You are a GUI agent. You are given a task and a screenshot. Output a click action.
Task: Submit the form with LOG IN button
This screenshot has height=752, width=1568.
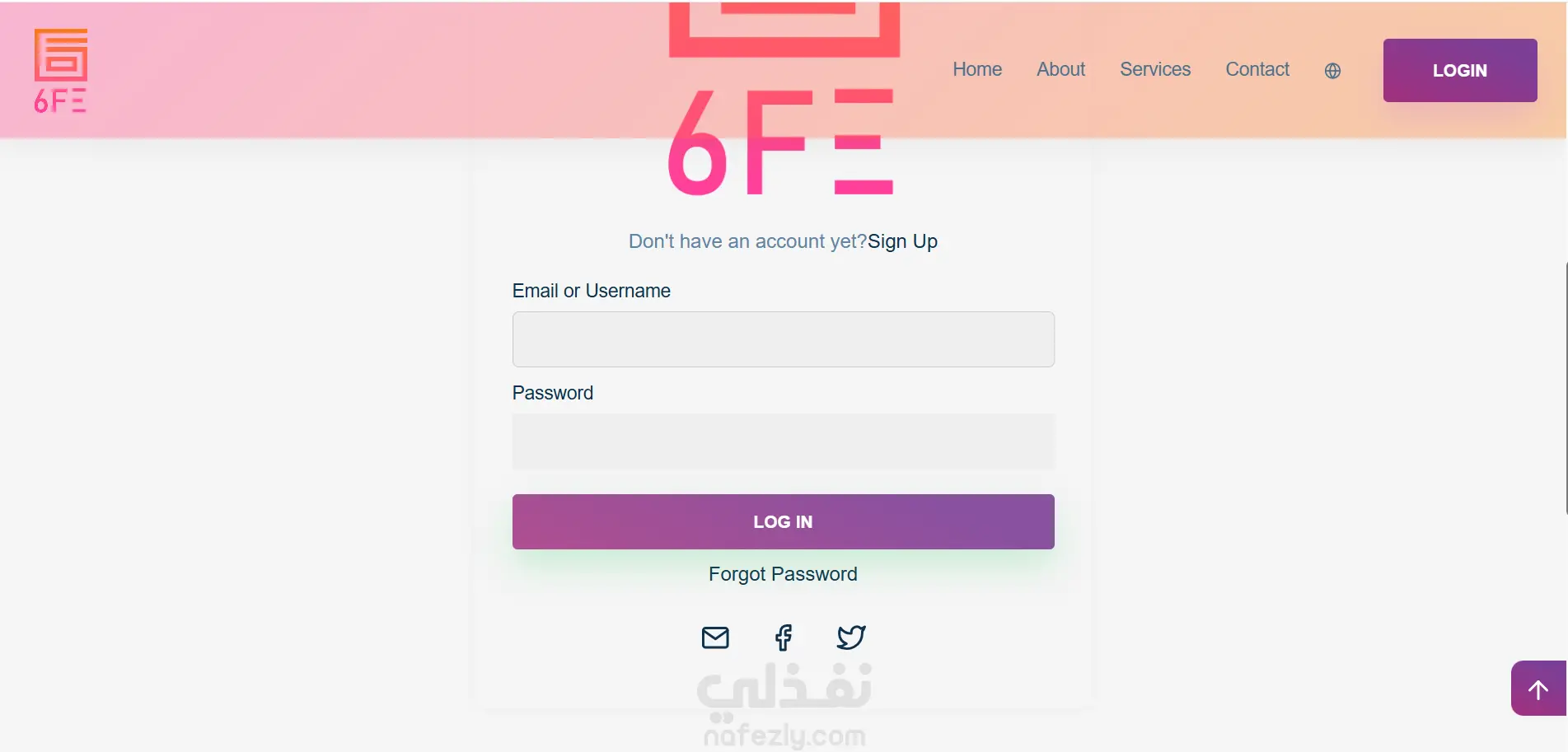pyautogui.click(x=783, y=521)
